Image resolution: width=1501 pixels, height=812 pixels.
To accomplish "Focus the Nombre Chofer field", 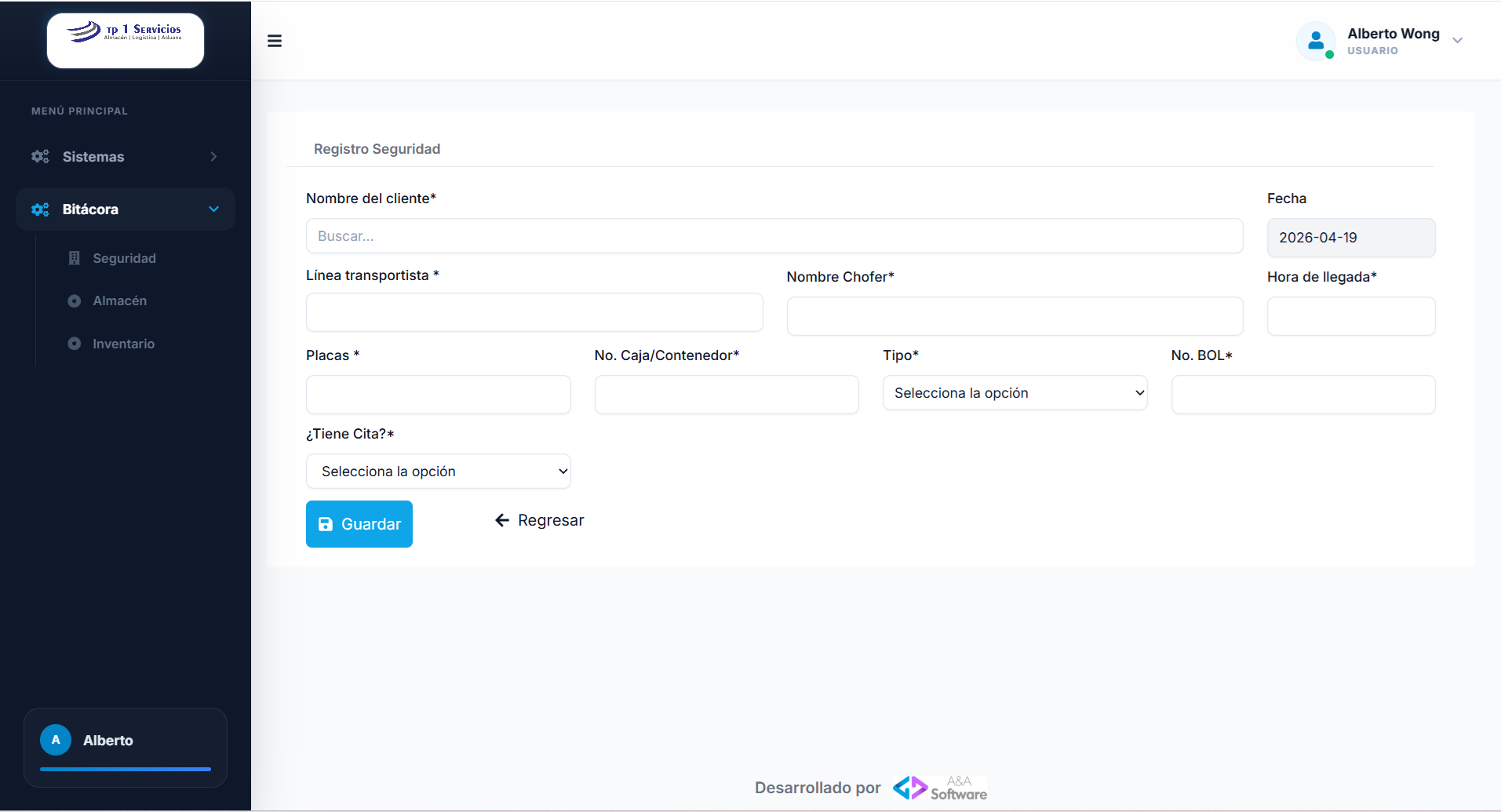I will [1015, 316].
